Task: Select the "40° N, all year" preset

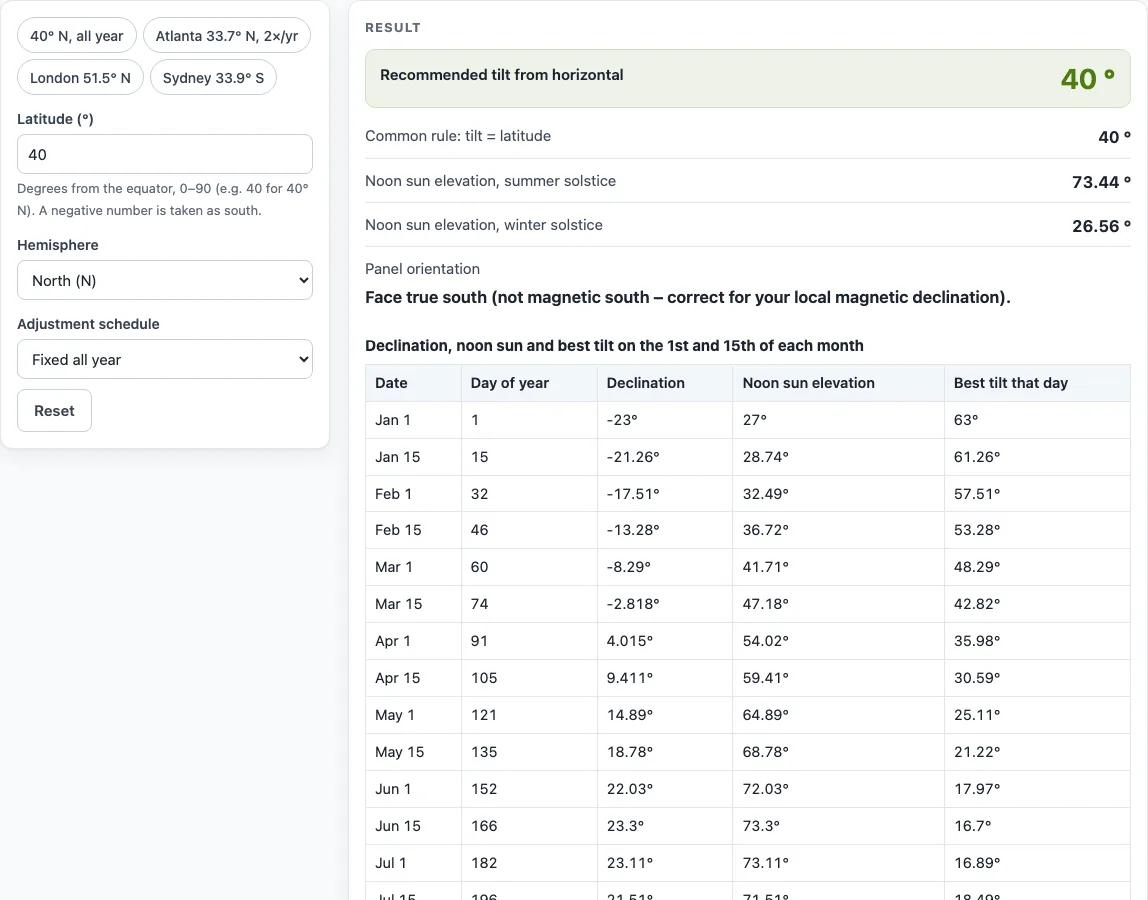Action: 77,36
